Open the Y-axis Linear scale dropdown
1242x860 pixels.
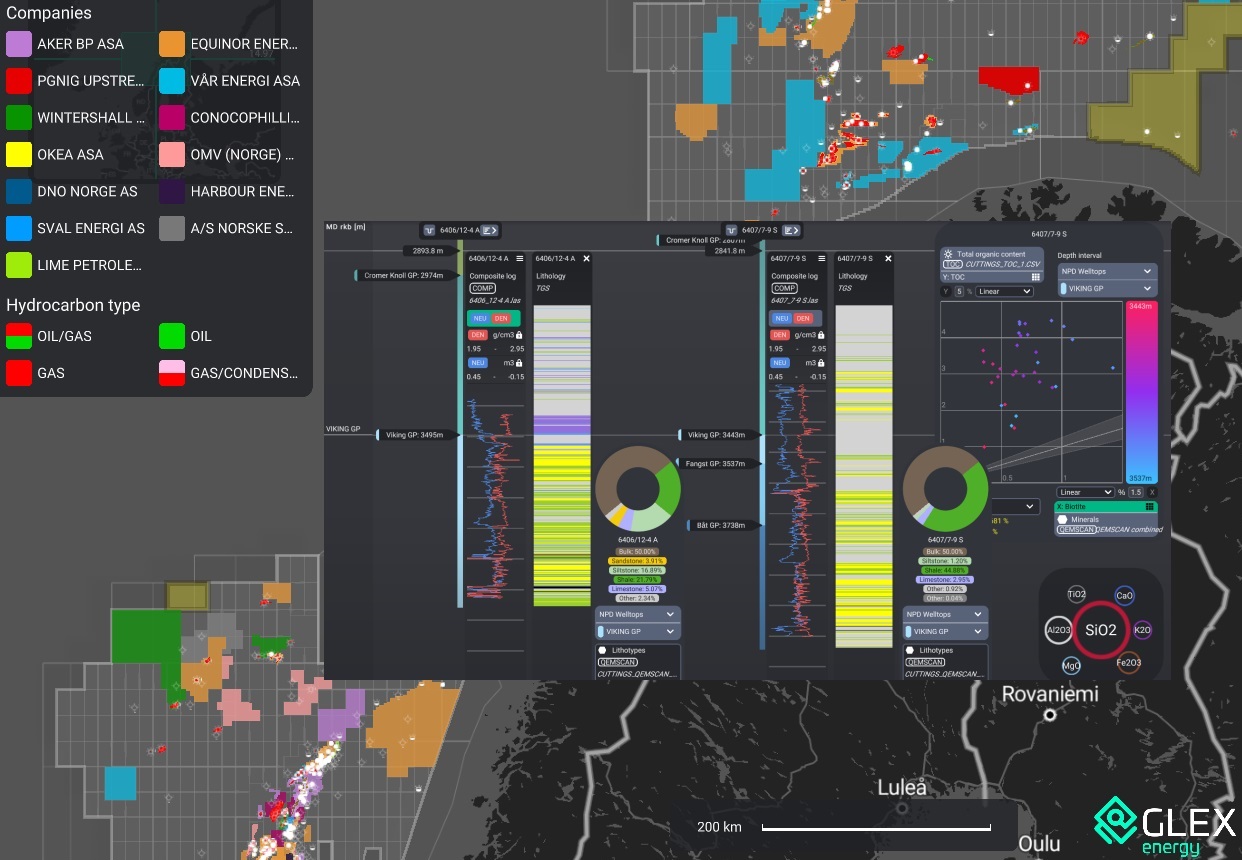coord(1004,292)
